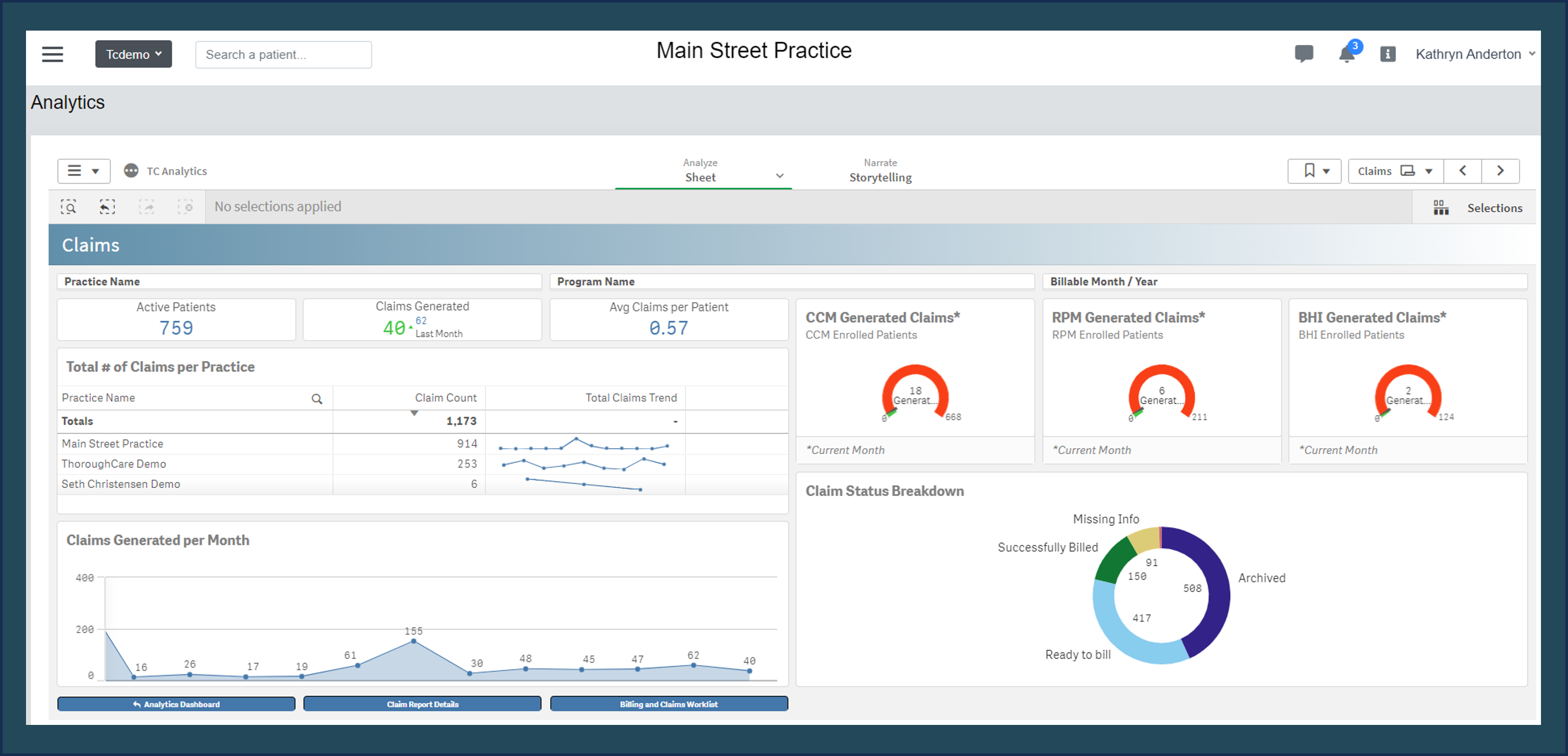Open the global navigation hamburger menu
Screen dimensions: 1568x756
coord(53,54)
